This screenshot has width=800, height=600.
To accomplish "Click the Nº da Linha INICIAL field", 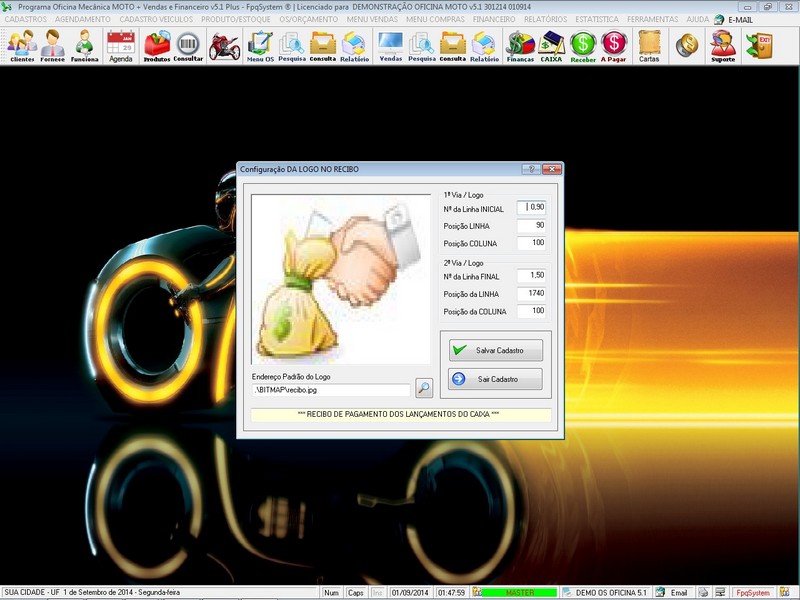I will click(532, 208).
